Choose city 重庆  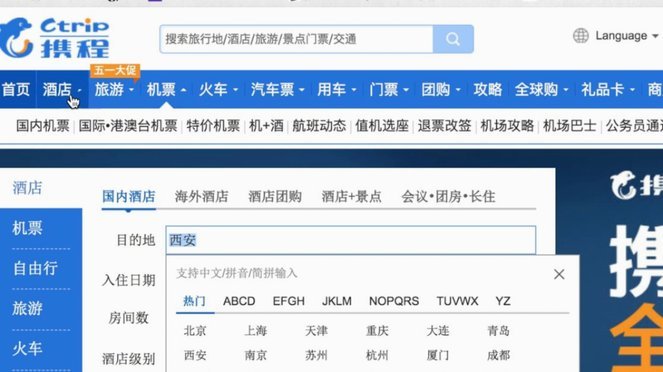(377, 331)
